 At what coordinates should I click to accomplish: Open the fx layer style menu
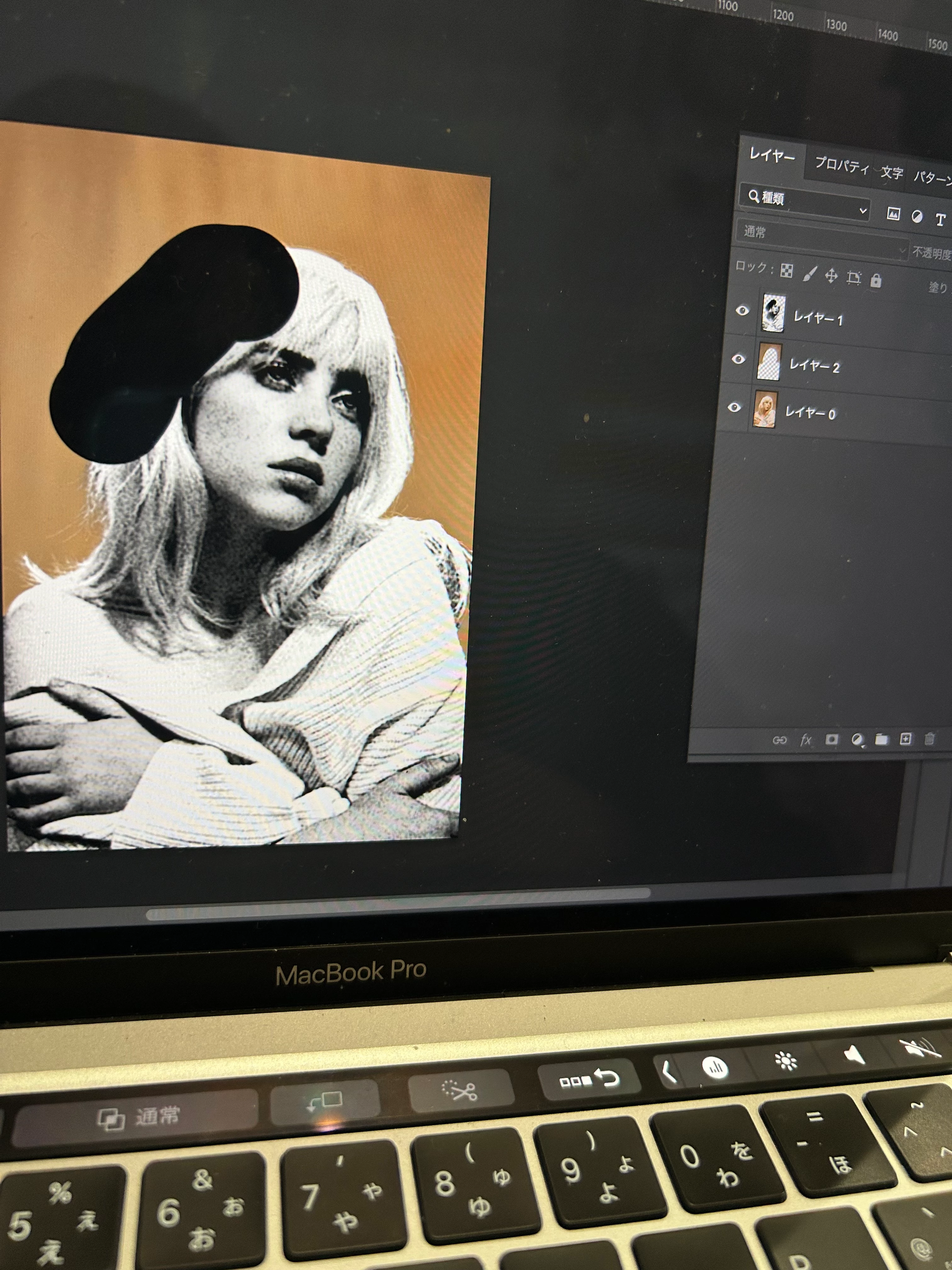pyautogui.click(x=806, y=740)
